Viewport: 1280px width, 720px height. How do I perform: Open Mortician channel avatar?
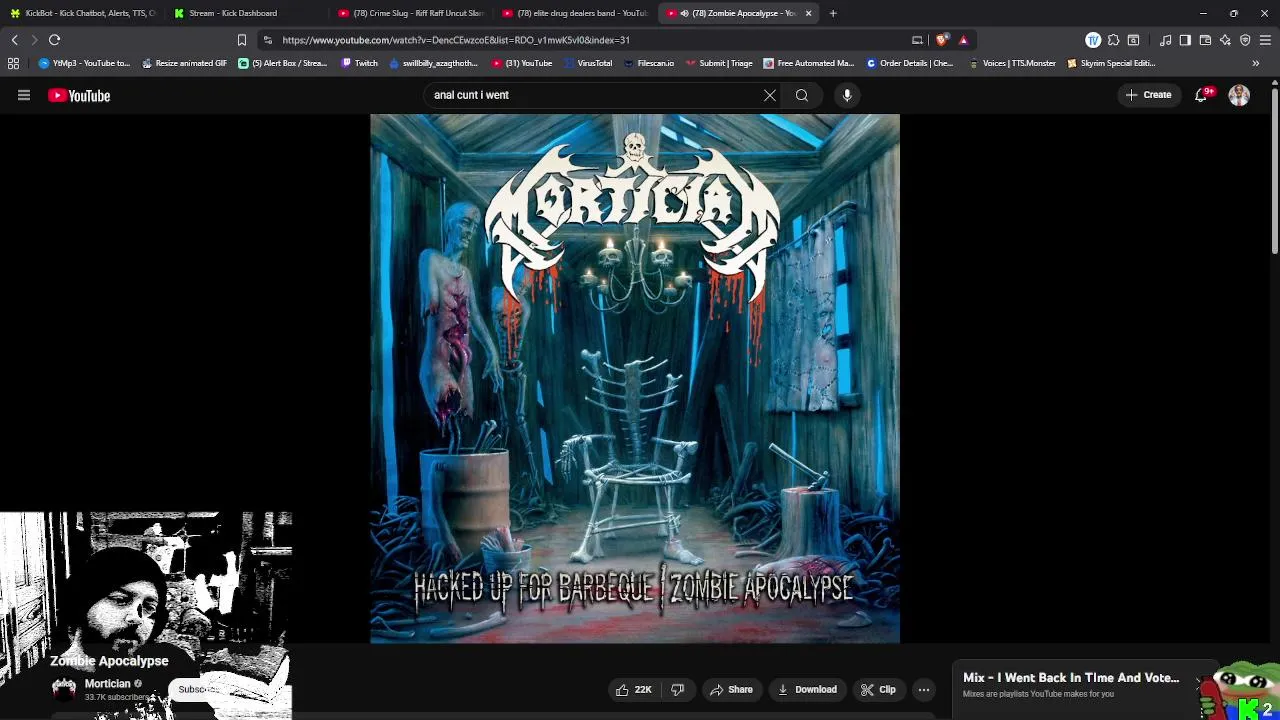coord(64,689)
